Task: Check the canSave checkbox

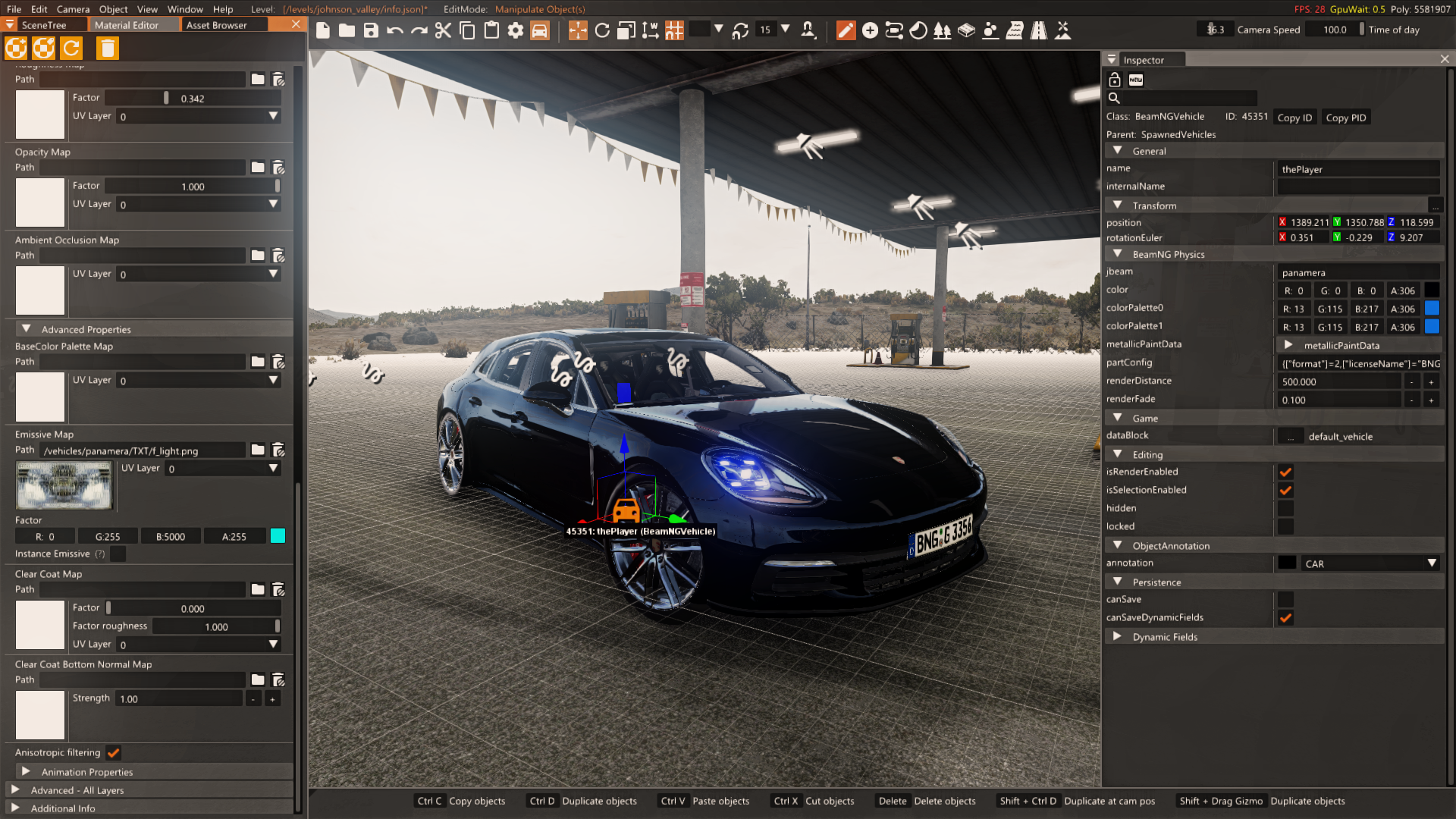Action: pyautogui.click(x=1285, y=599)
